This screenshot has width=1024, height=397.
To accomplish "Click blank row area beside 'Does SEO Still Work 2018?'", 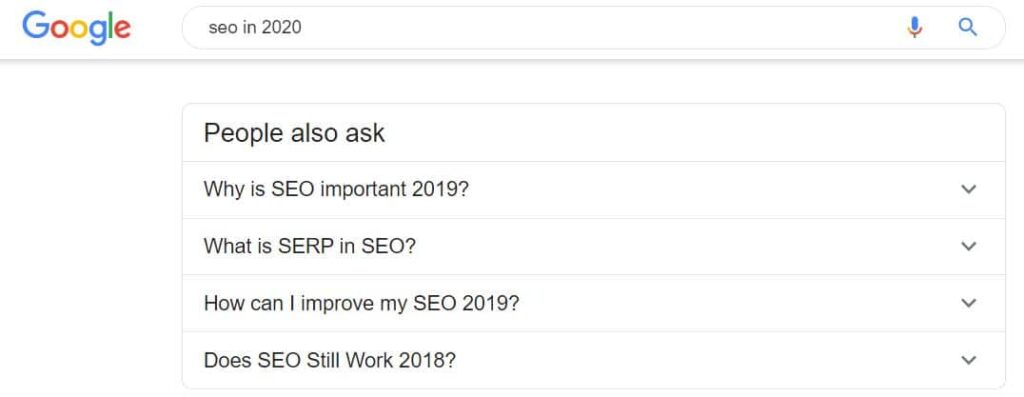I will point(705,360).
